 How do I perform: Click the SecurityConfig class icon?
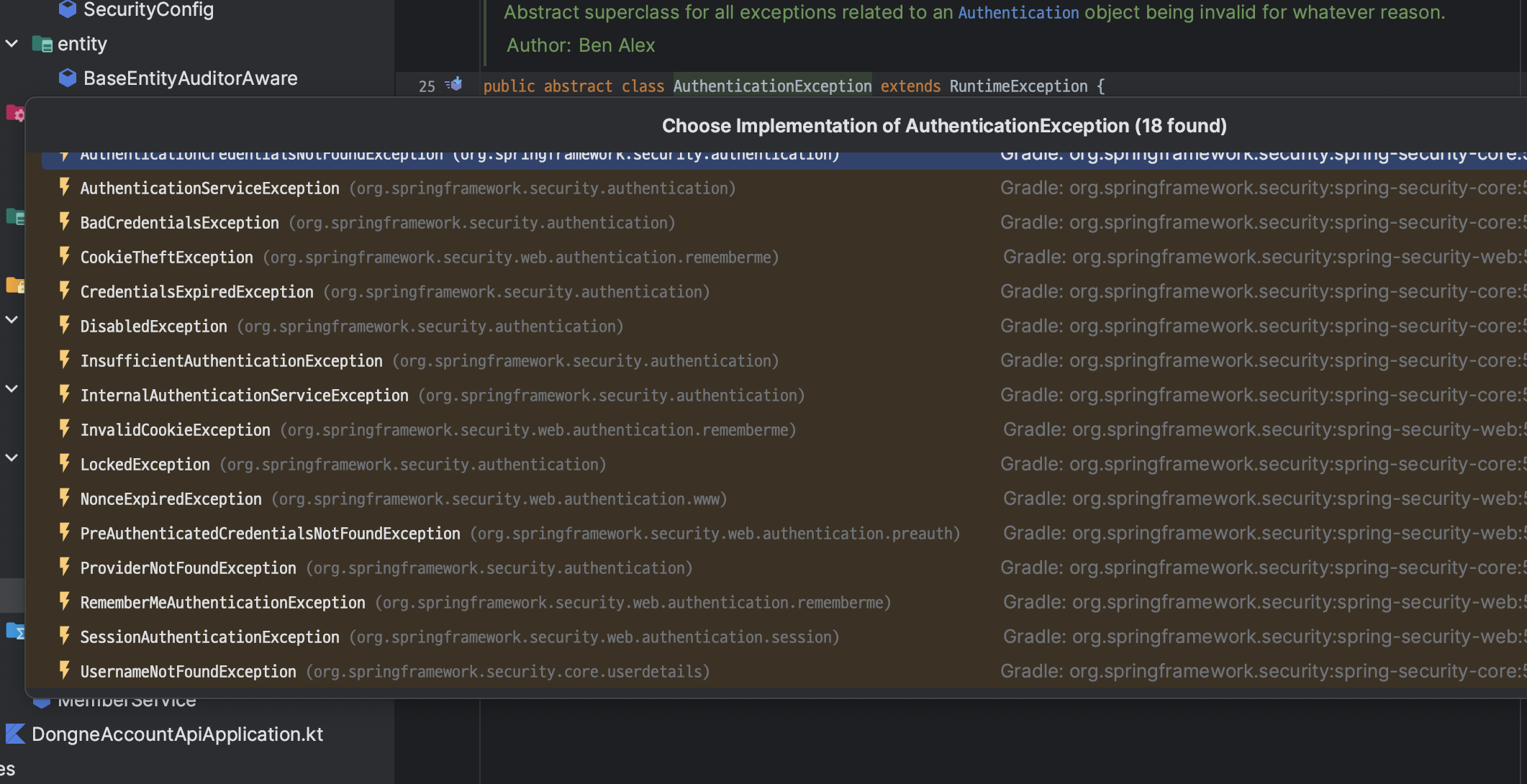68,9
